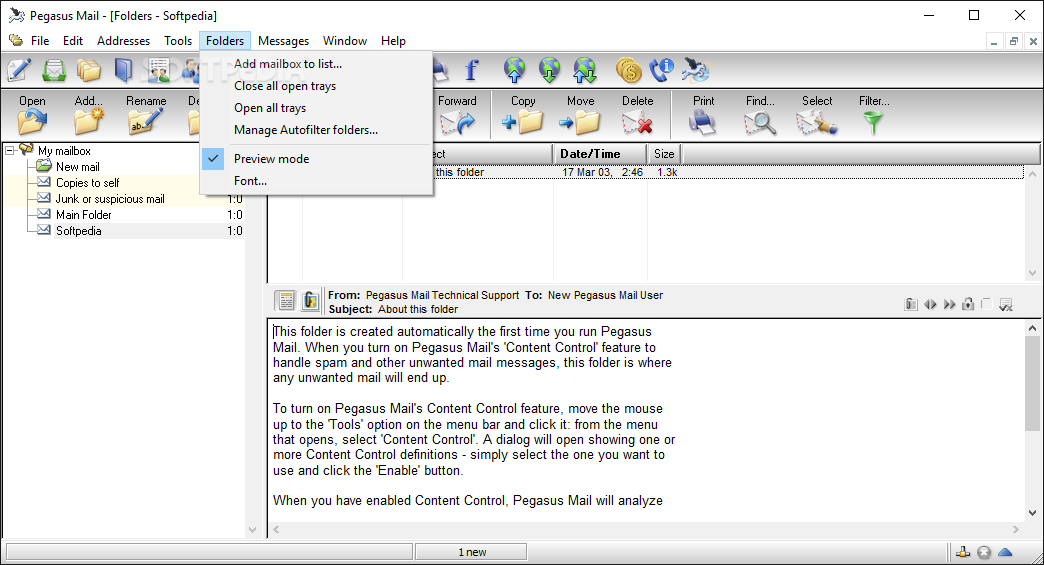Image resolution: width=1044 pixels, height=565 pixels.
Task: Select New mail folder in tree
Action: tap(77, 167)
